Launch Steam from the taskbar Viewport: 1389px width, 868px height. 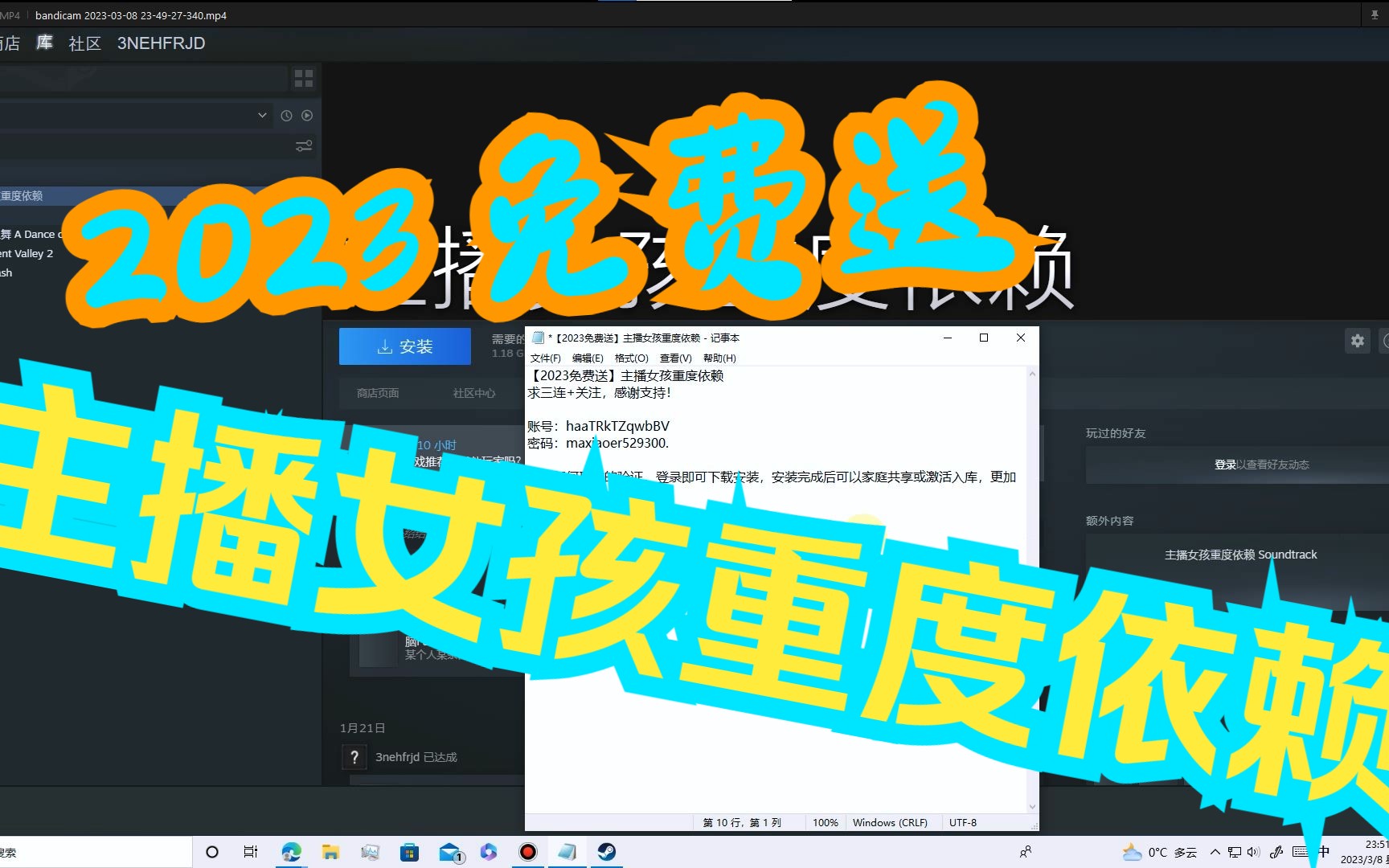[x=607, y=852]
